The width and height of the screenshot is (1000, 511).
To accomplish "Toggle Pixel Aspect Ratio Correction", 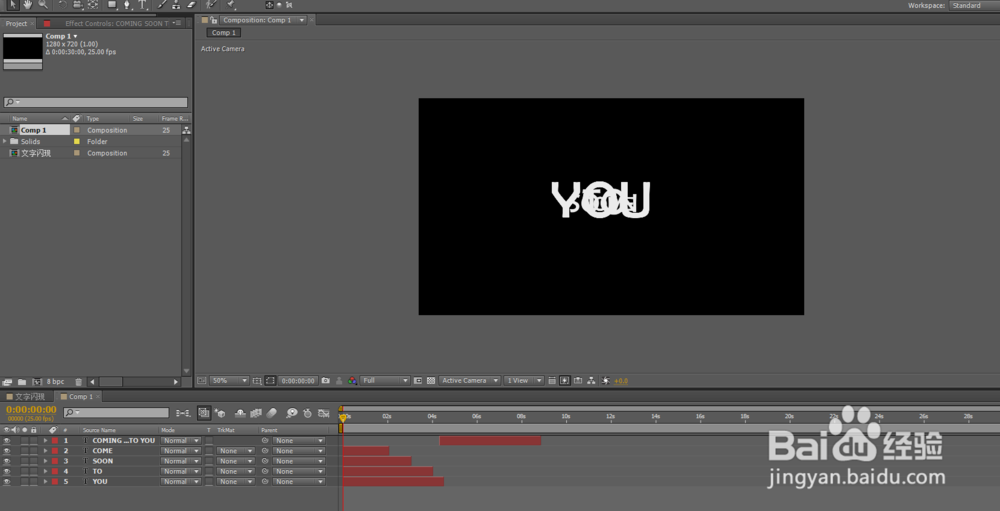I will pyautogui.click(x=552, y=381).
